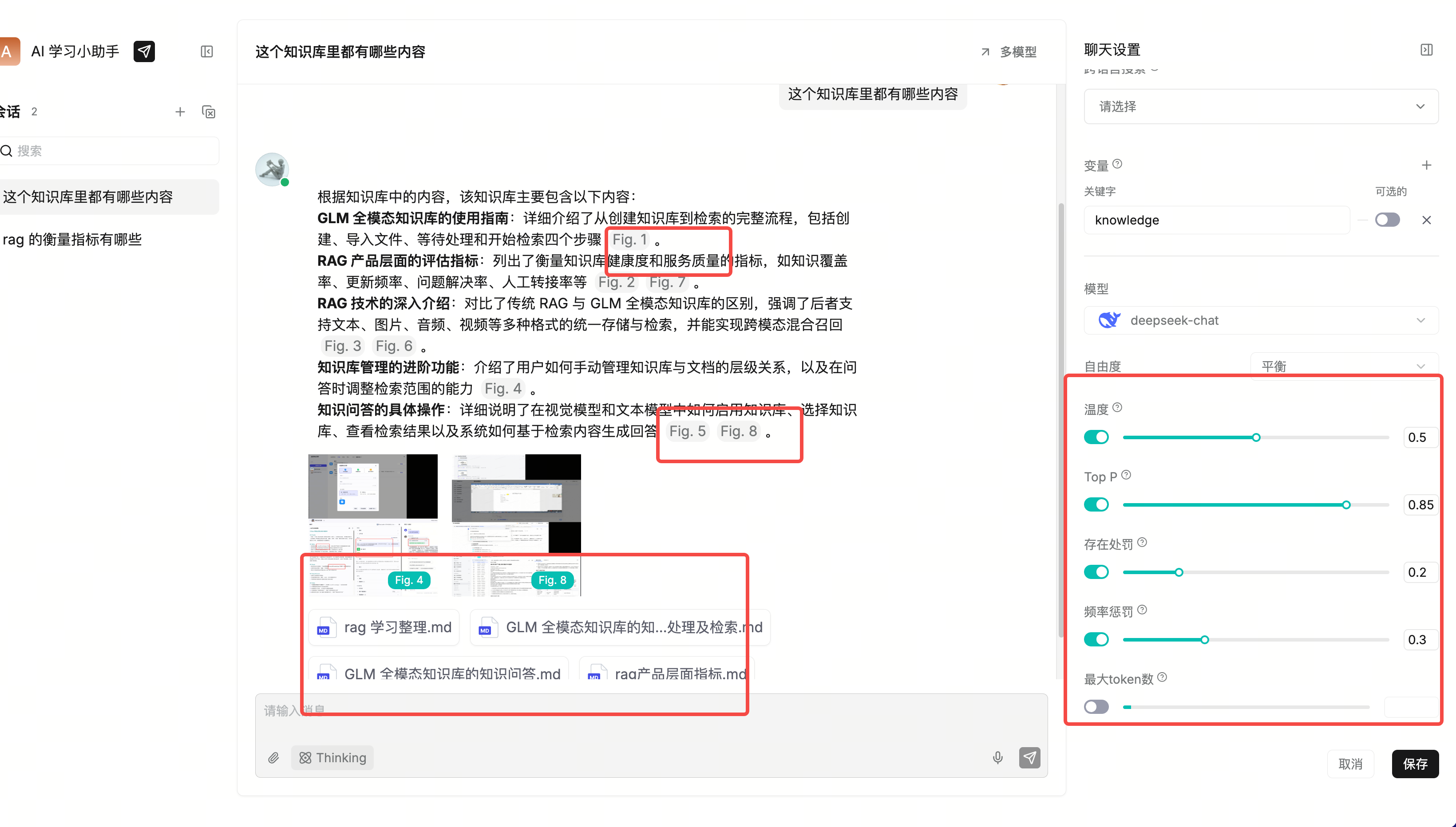Click the attachment paperclip icon

[273, 758]
